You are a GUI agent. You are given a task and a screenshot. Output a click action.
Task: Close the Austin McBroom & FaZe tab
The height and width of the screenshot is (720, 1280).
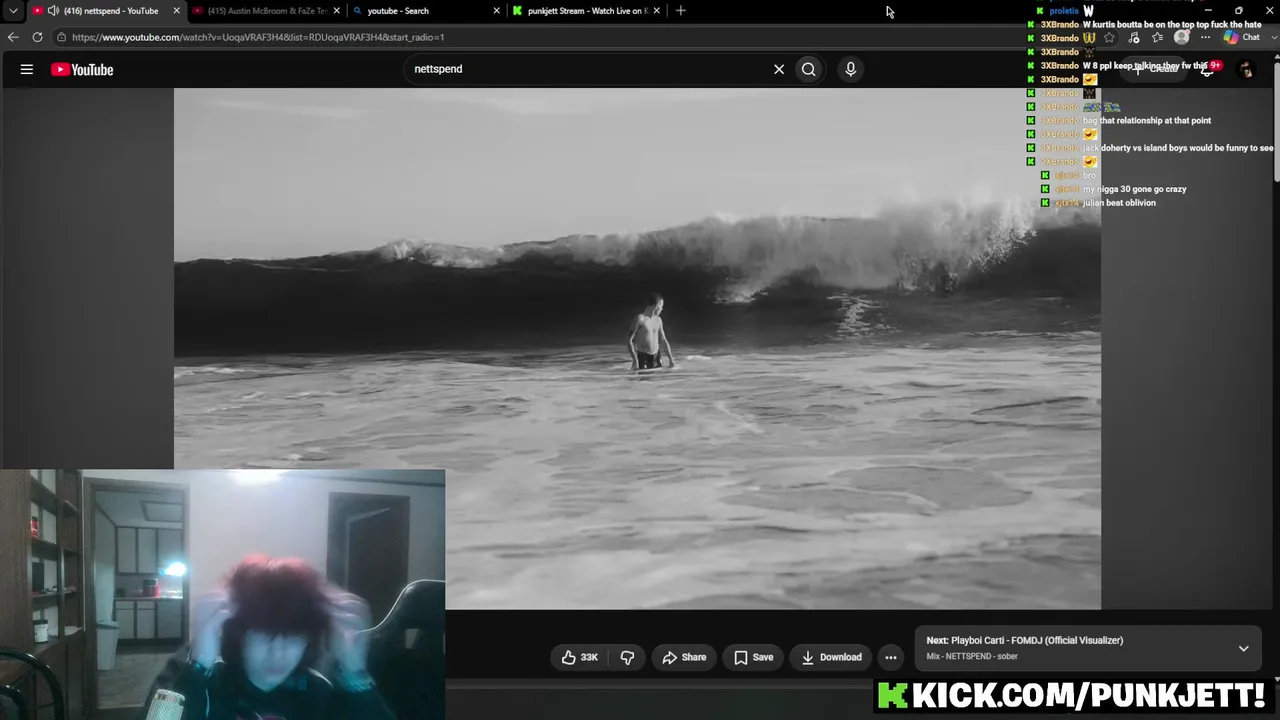[x=336, y=11]
